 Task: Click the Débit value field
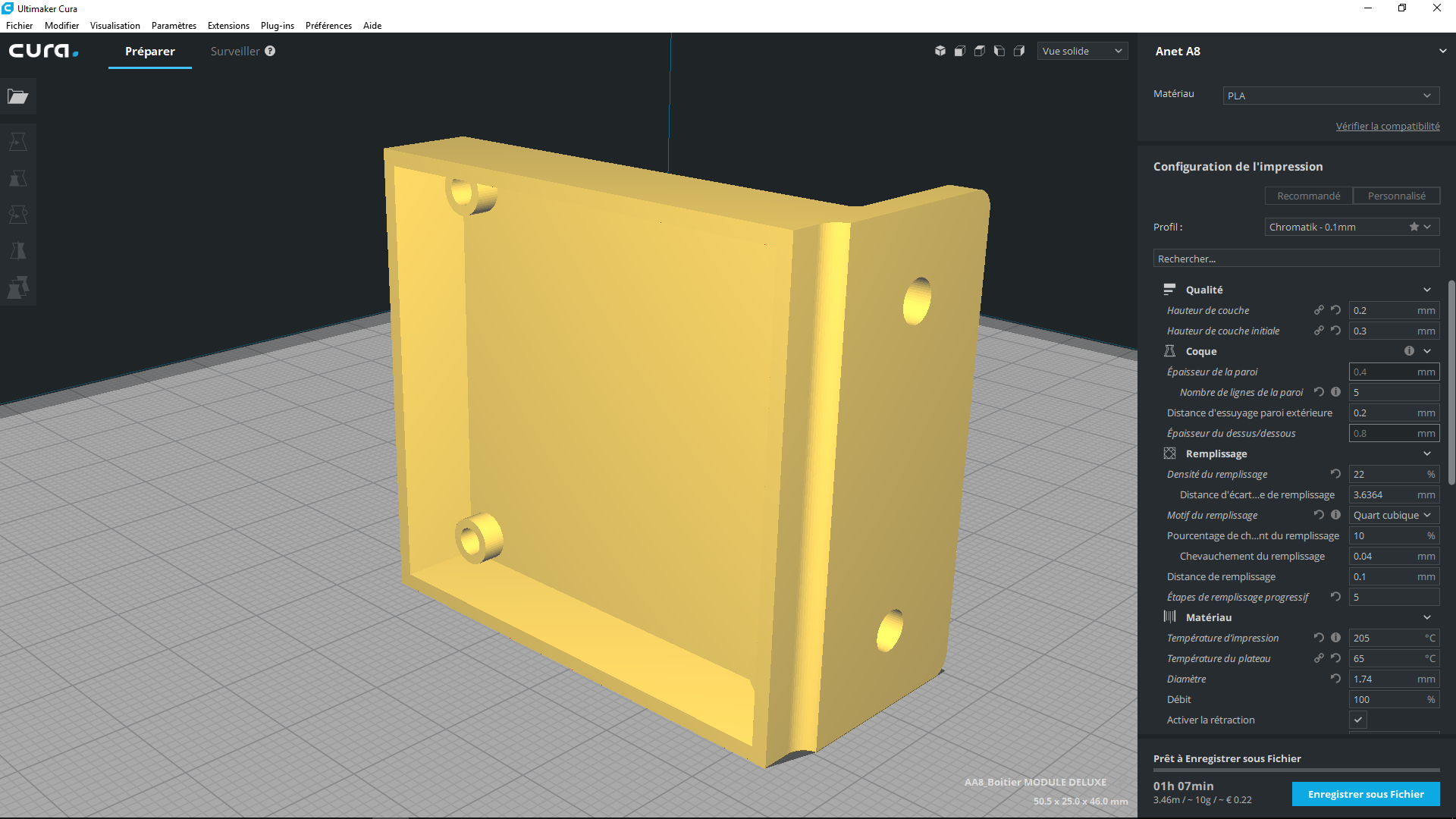pyautogui.click(x=1394, y=699)
